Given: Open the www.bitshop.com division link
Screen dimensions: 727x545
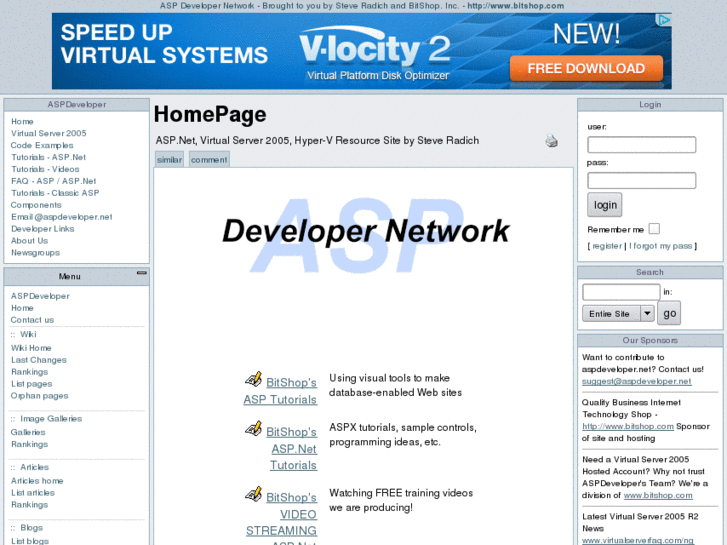Looking at the screenshot, I should pos(658,495).
